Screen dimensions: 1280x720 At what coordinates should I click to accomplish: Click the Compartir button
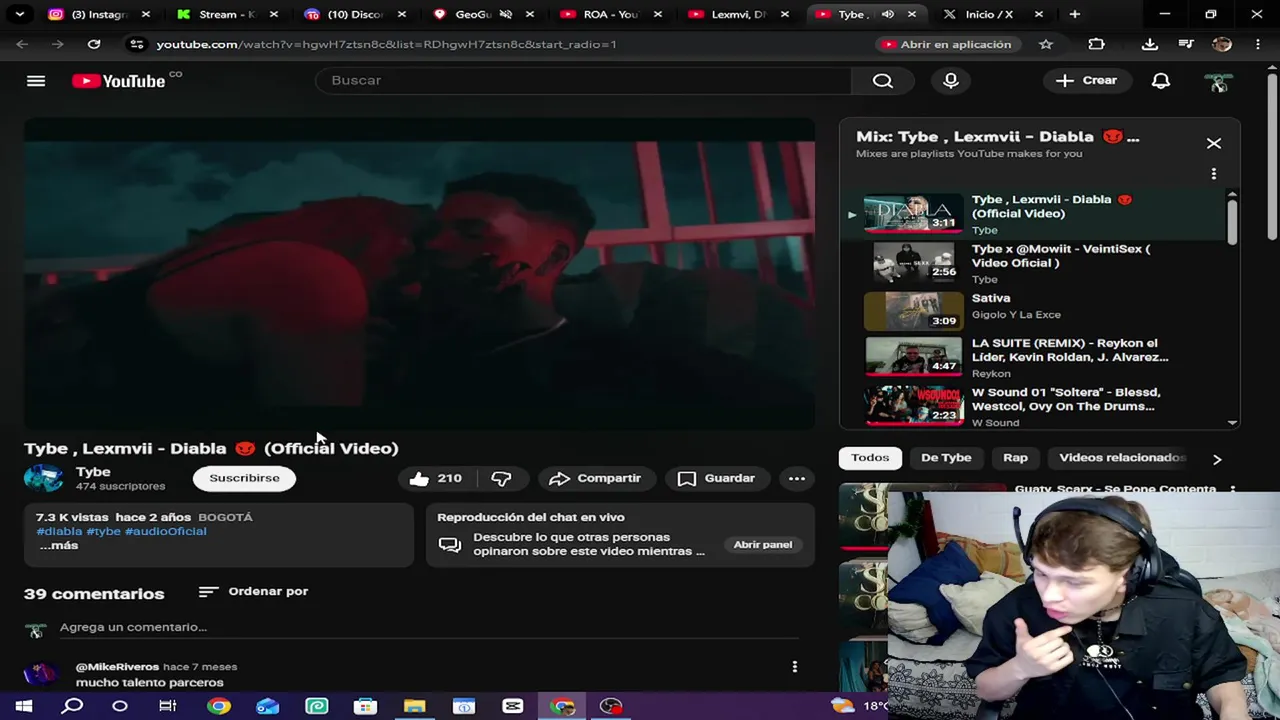[595, 478]
